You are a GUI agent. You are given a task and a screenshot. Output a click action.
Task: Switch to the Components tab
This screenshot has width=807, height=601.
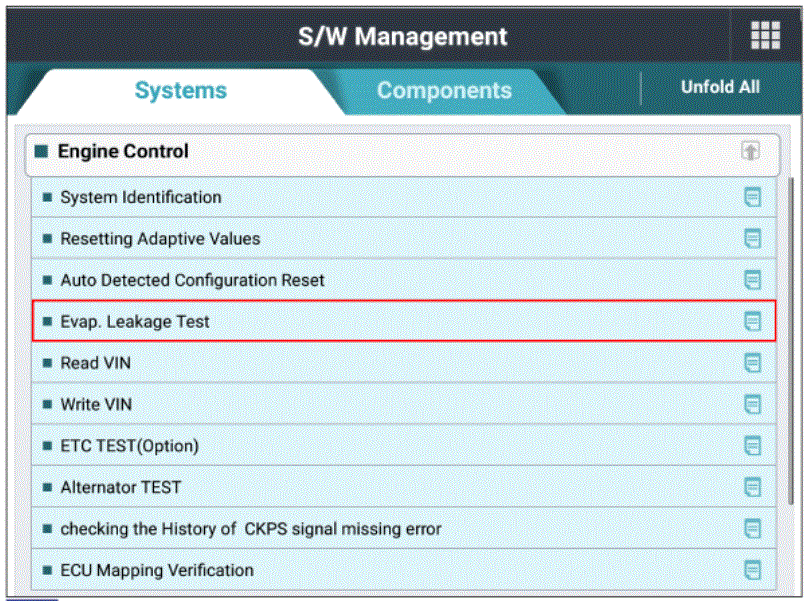pyautogui.click(x=444, y=91)
